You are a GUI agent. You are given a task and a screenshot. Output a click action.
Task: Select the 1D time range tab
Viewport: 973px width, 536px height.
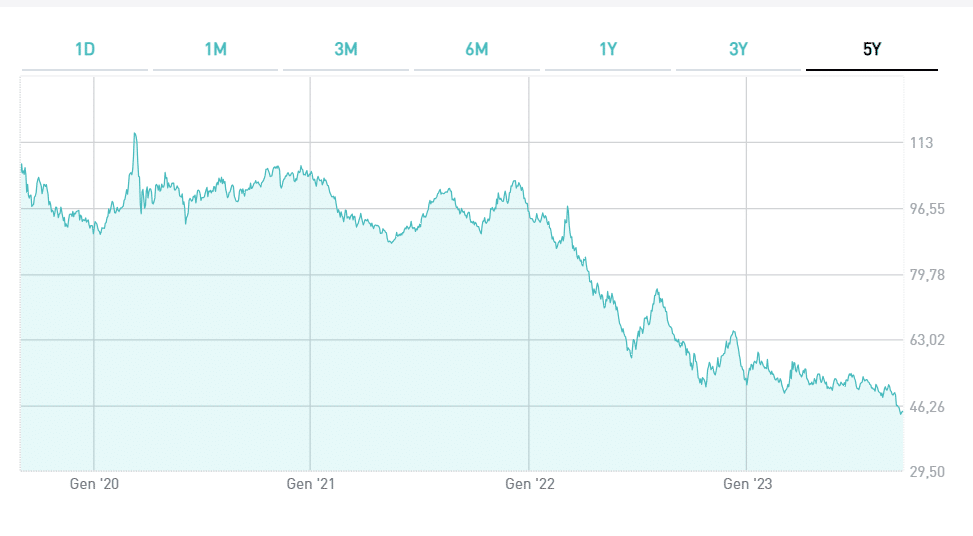tap(85, 49)
